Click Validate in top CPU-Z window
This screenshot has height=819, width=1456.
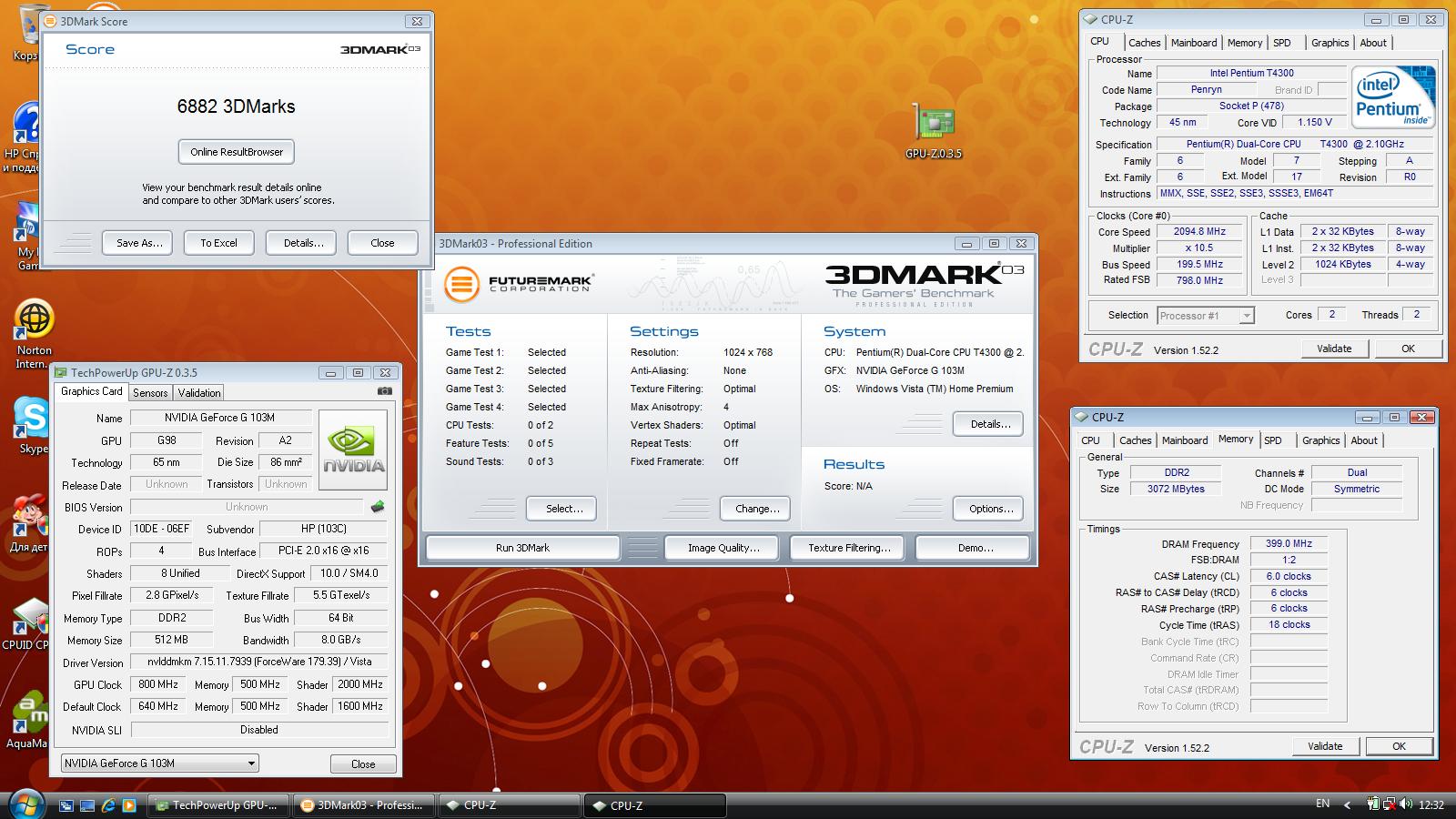point(1334,349)
